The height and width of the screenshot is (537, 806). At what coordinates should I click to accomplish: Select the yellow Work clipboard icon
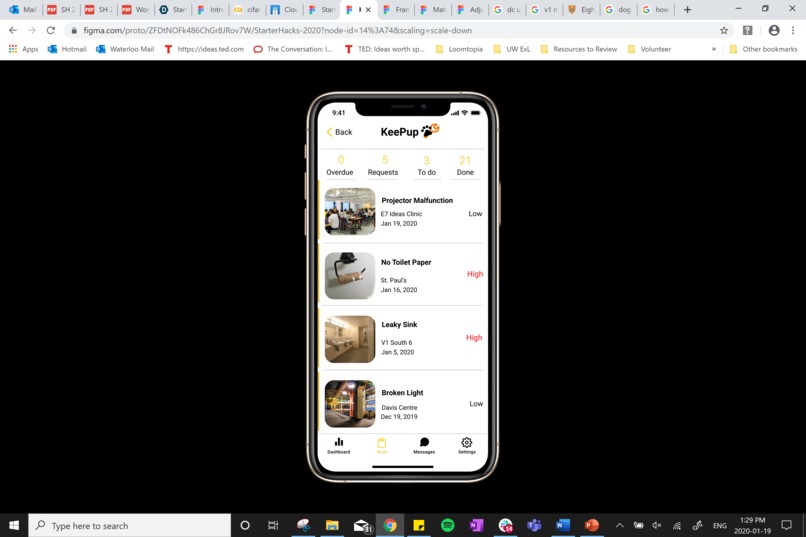(x=381, y=445)
